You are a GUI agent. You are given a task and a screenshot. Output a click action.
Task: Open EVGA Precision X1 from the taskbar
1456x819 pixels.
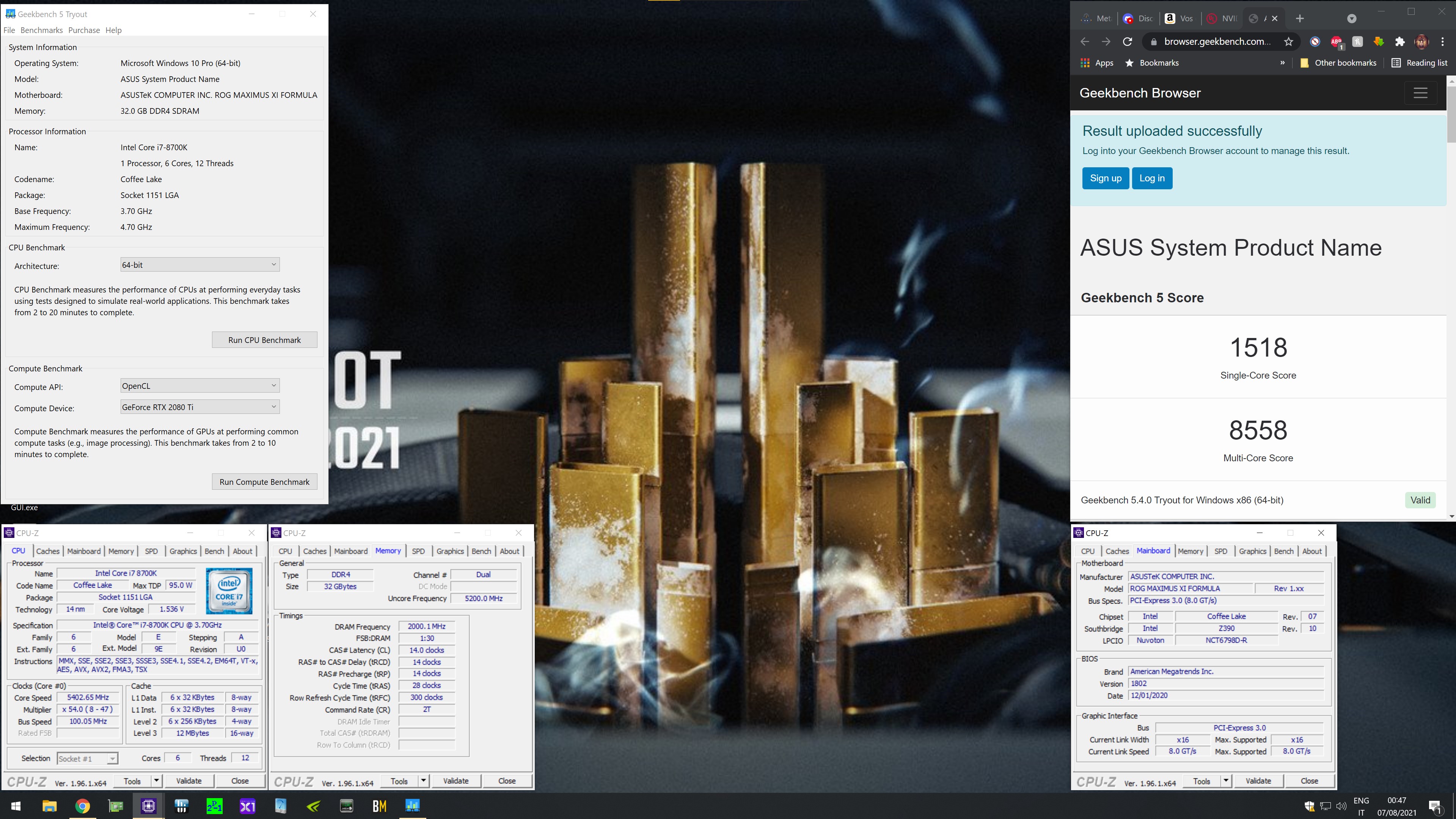248,806
